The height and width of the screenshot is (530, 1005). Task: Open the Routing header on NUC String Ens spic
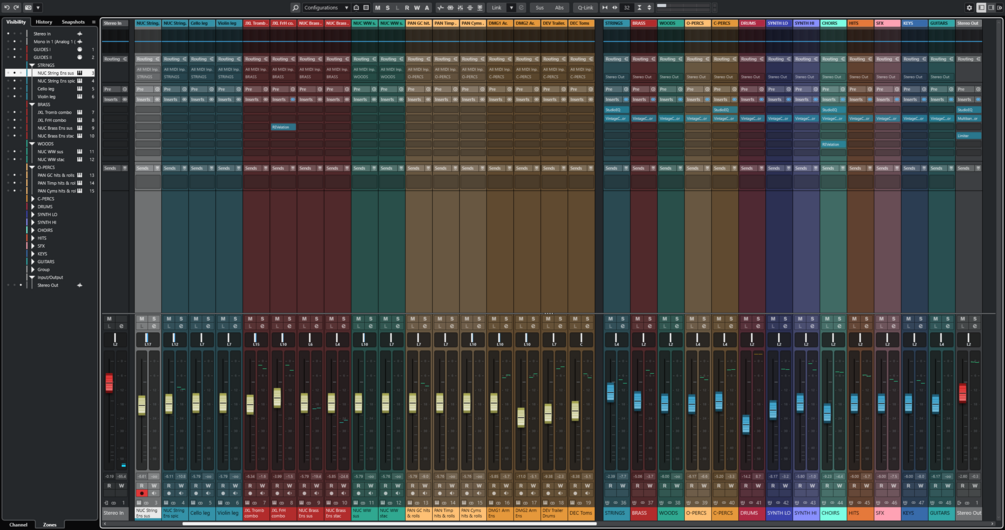(174, 59)
